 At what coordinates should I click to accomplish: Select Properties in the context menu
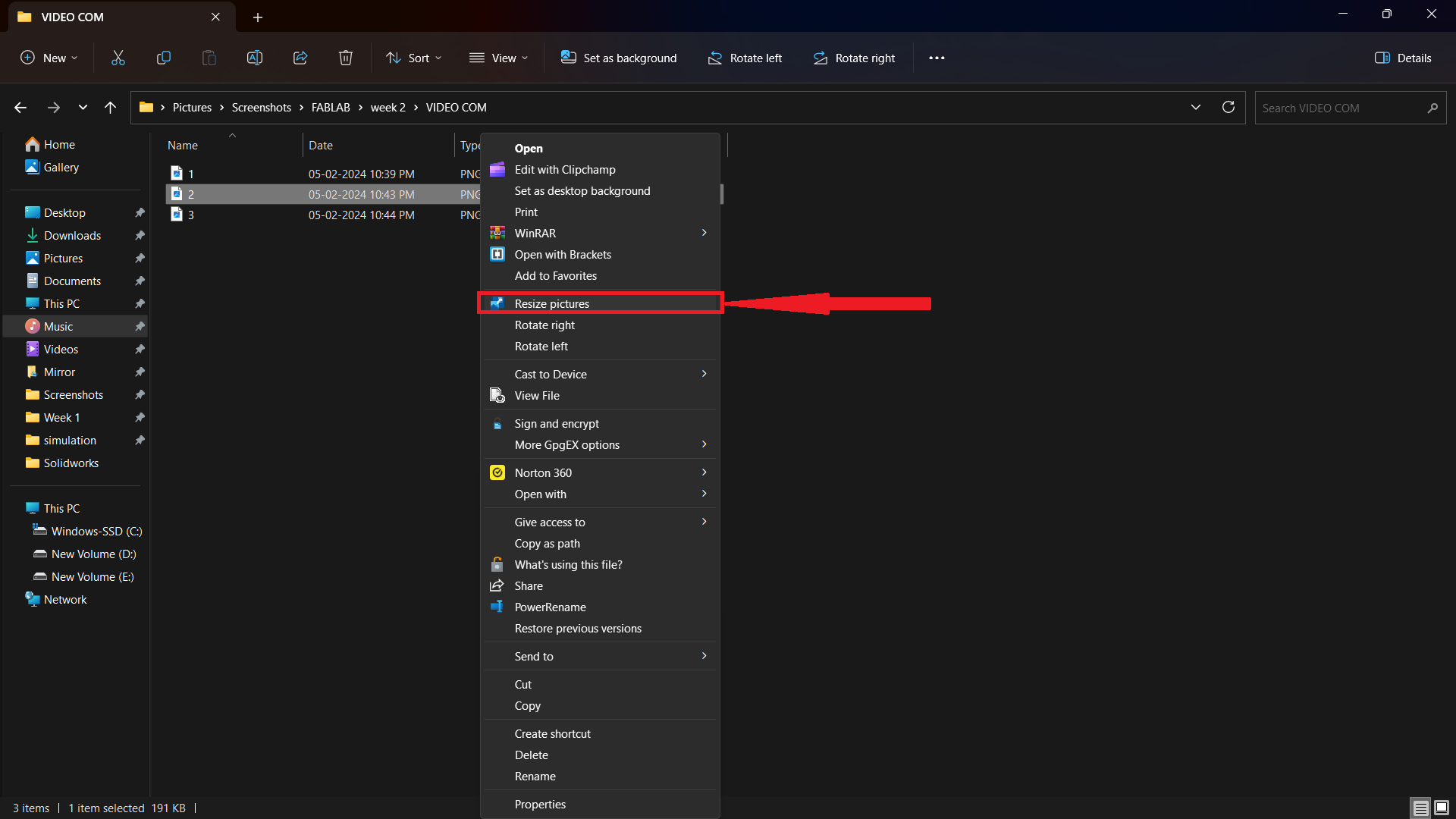coord(540,804)
